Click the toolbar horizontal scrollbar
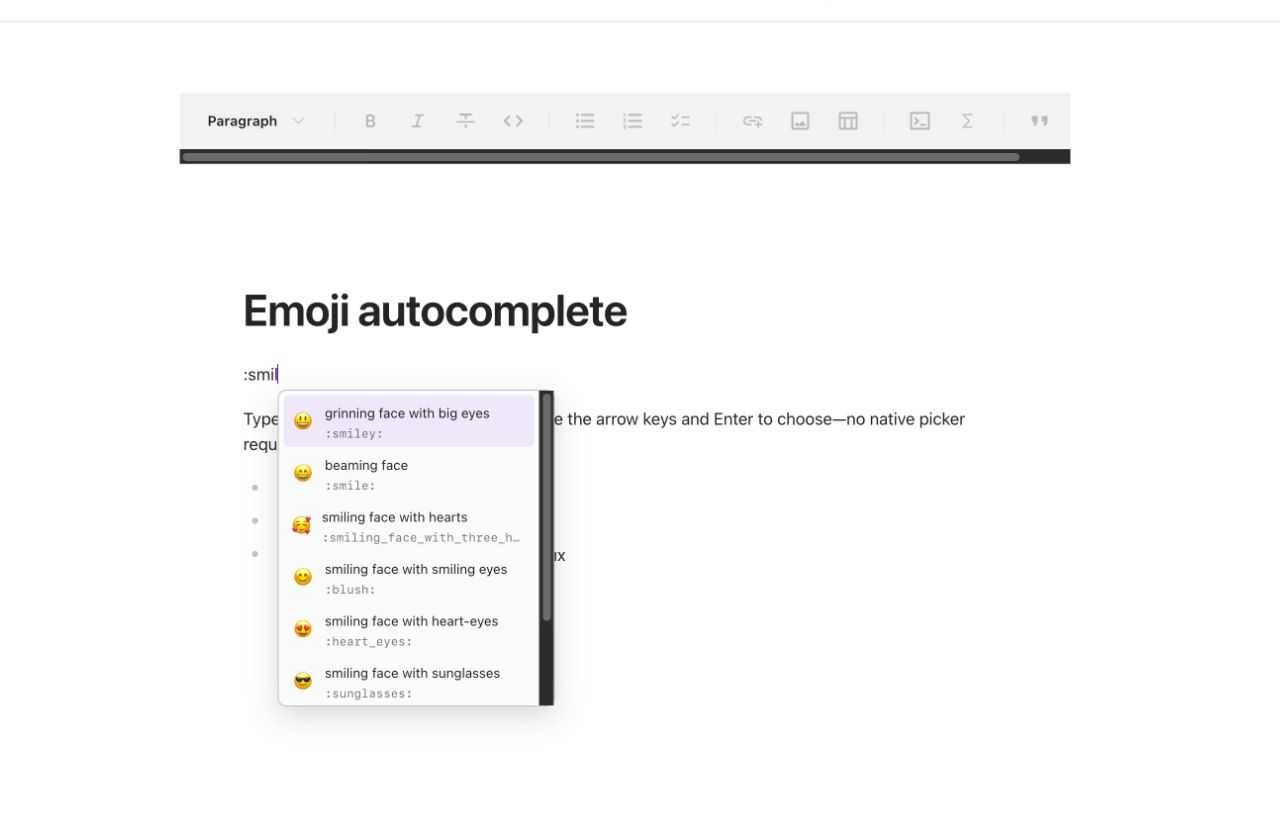The image size is (1280, 820). coord(600,157)
